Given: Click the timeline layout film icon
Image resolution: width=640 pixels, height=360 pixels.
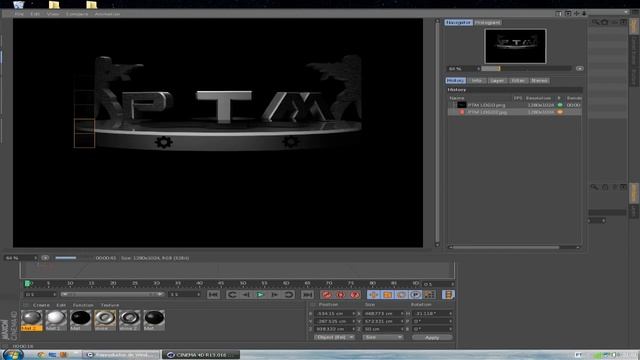Looking at the screenshot, I should tap(448, 294).
